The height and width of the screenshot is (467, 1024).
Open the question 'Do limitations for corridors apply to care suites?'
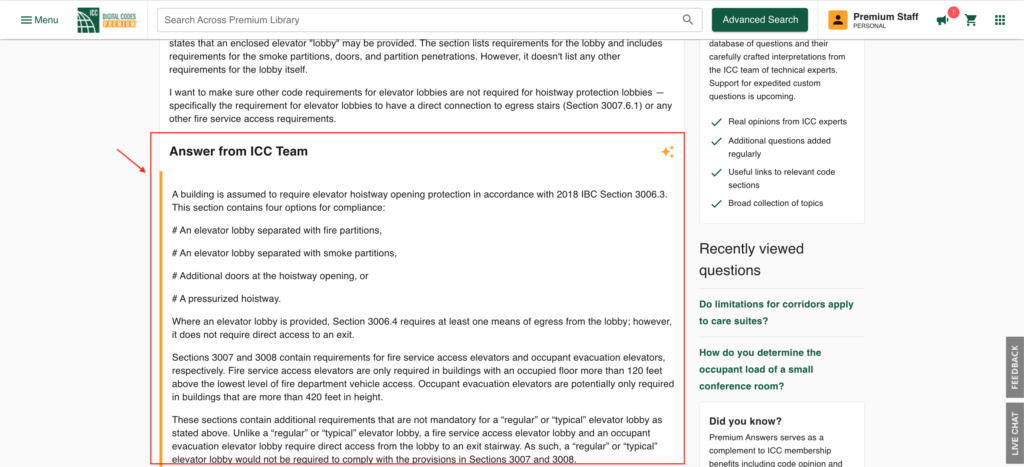tap(776, 312)
